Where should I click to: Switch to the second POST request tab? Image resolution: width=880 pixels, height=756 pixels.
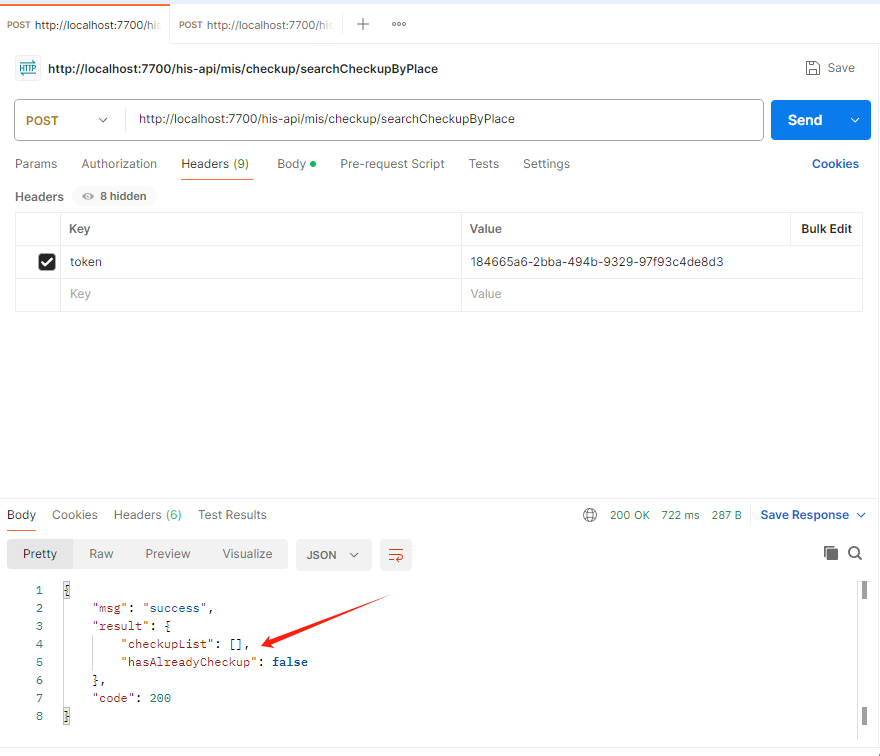tap(256, 25)
